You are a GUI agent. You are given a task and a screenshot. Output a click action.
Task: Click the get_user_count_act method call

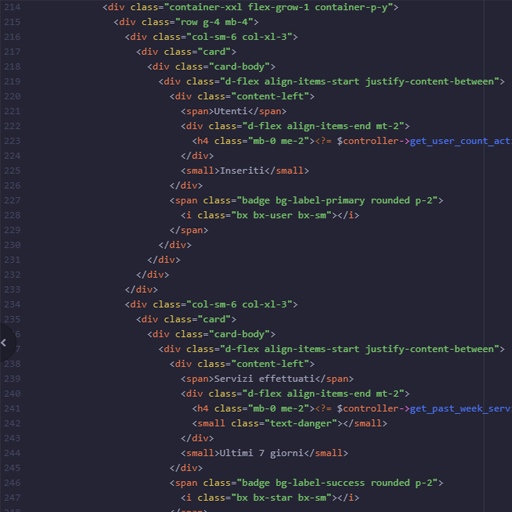461,141
